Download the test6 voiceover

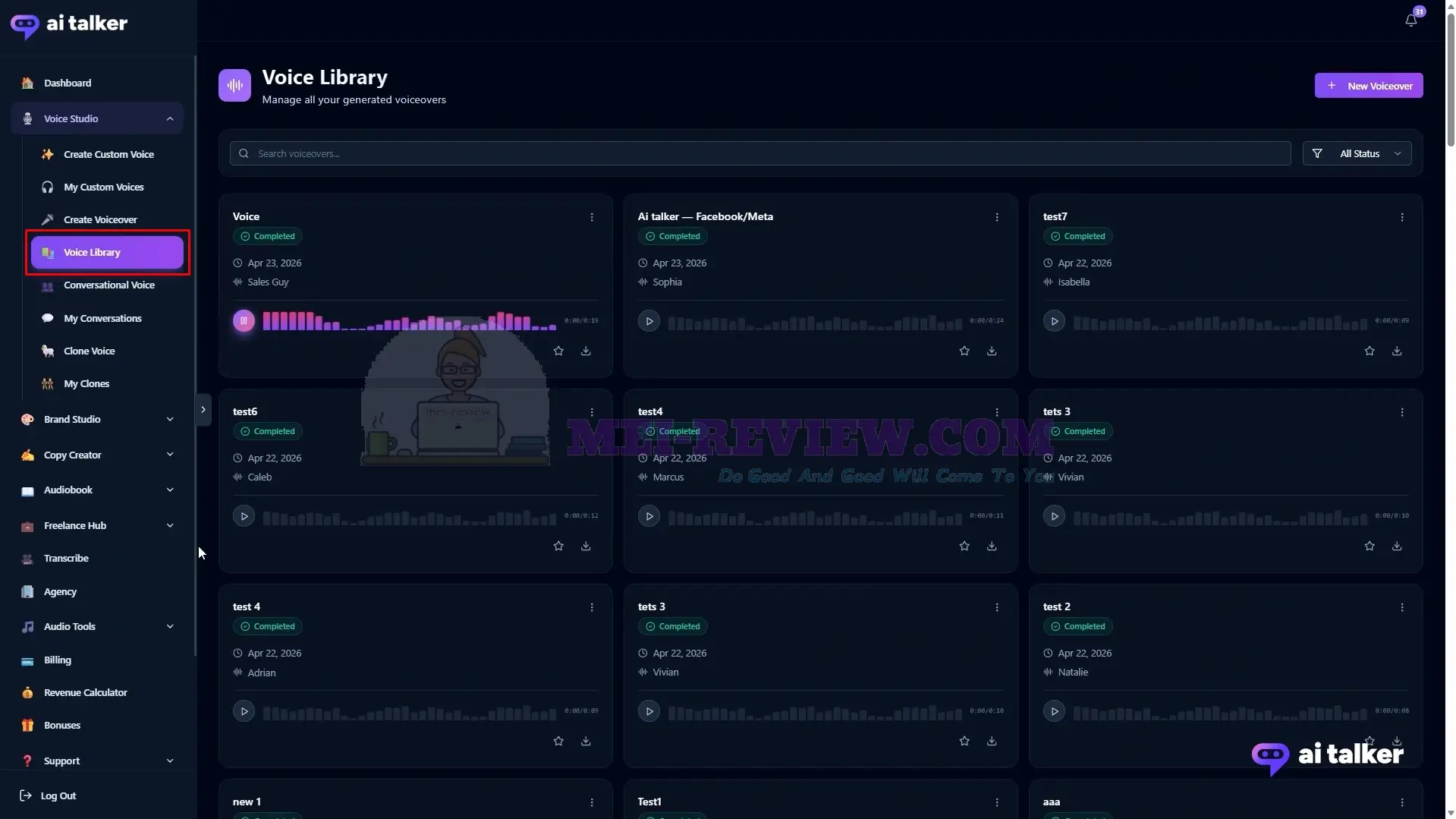pyautogui.click(x=586, y=546)
